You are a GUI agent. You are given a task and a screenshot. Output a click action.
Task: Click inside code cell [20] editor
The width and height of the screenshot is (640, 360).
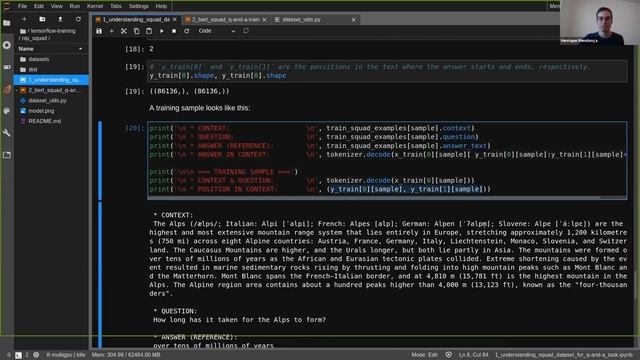[387, 159]
